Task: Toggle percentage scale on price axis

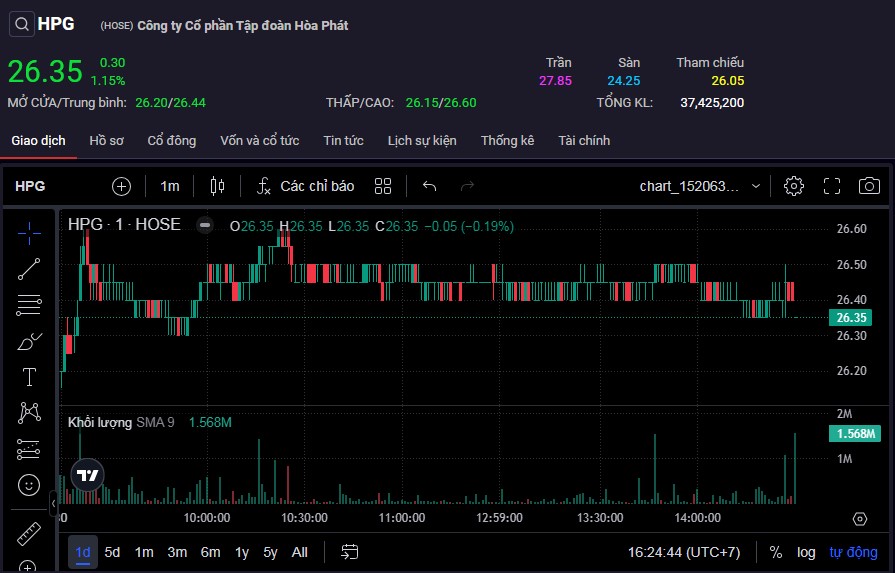Action: [776, 552]
